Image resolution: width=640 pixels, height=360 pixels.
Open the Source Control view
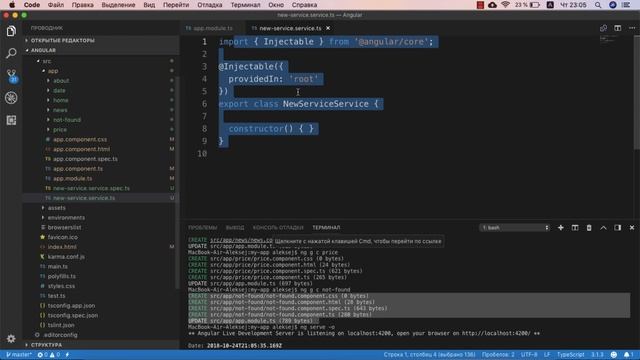[11, 76]
